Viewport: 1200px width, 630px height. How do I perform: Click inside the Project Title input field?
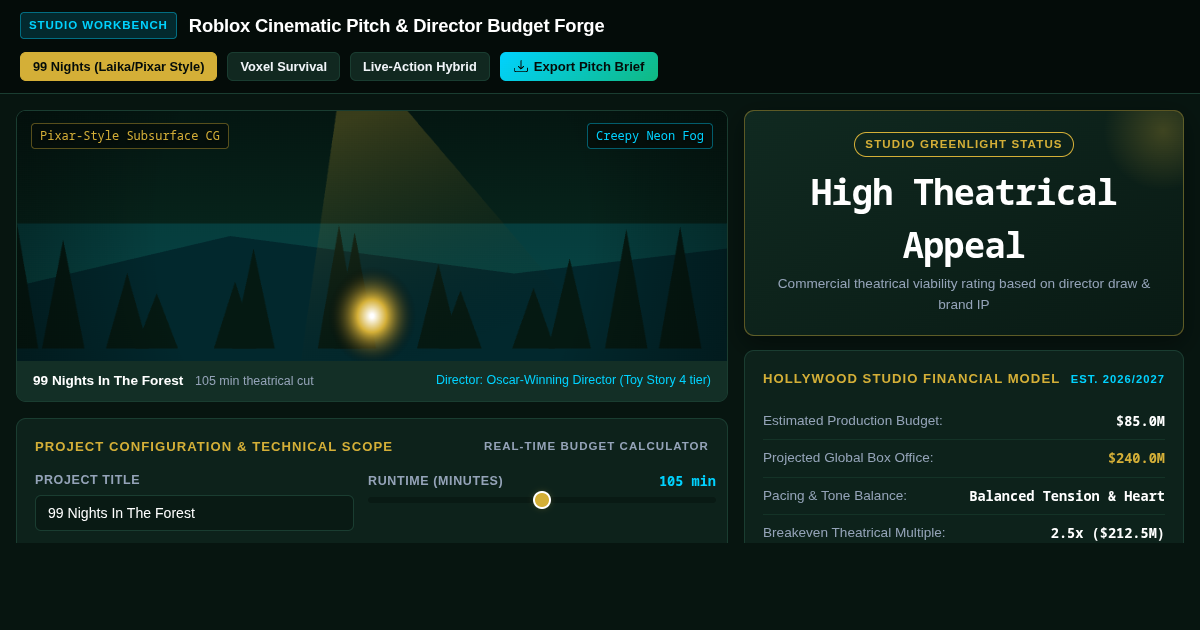(x=194, y=513)
